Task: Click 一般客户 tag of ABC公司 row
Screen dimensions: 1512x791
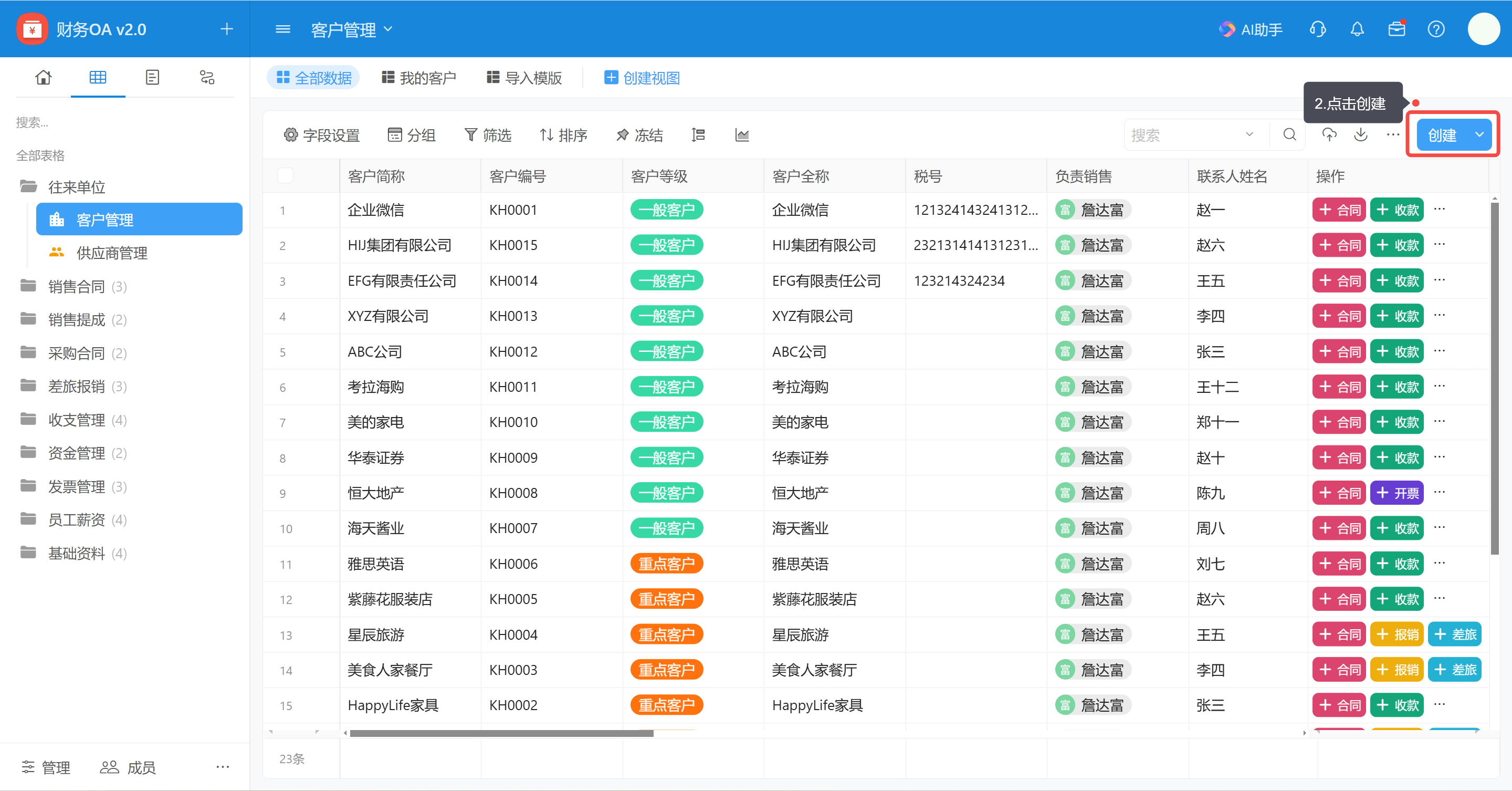Action: [667, 351]
